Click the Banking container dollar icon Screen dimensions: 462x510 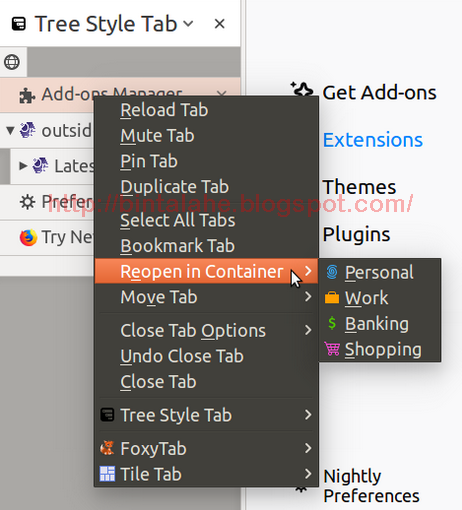point(332,323)
